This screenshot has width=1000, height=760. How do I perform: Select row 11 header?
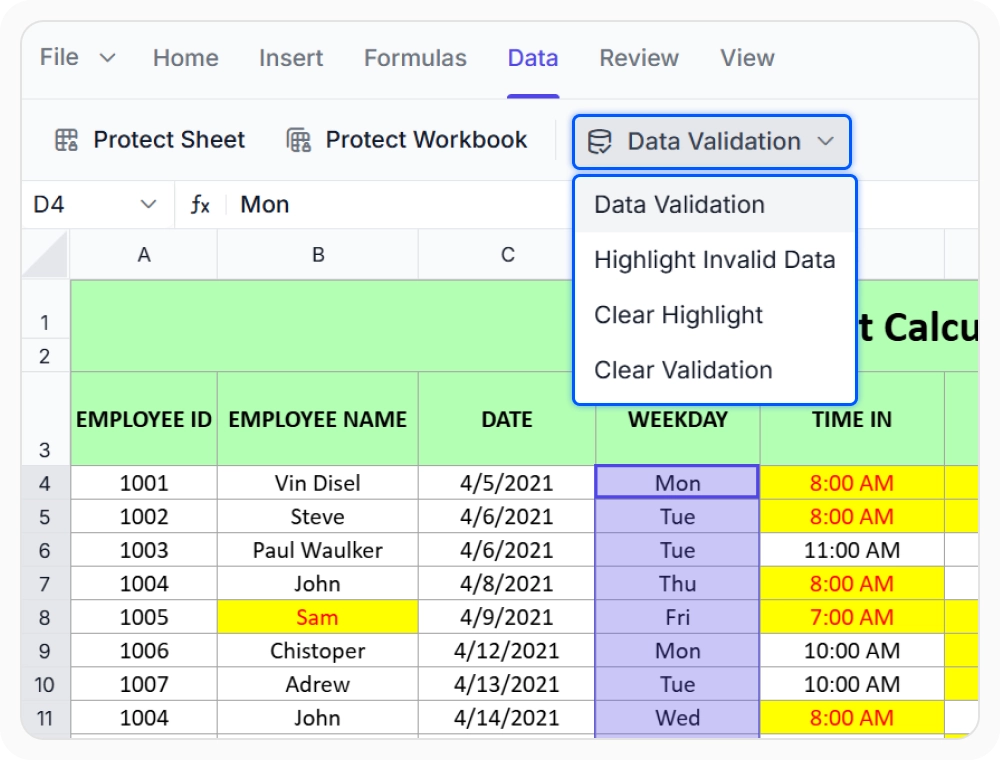[45, 718]
